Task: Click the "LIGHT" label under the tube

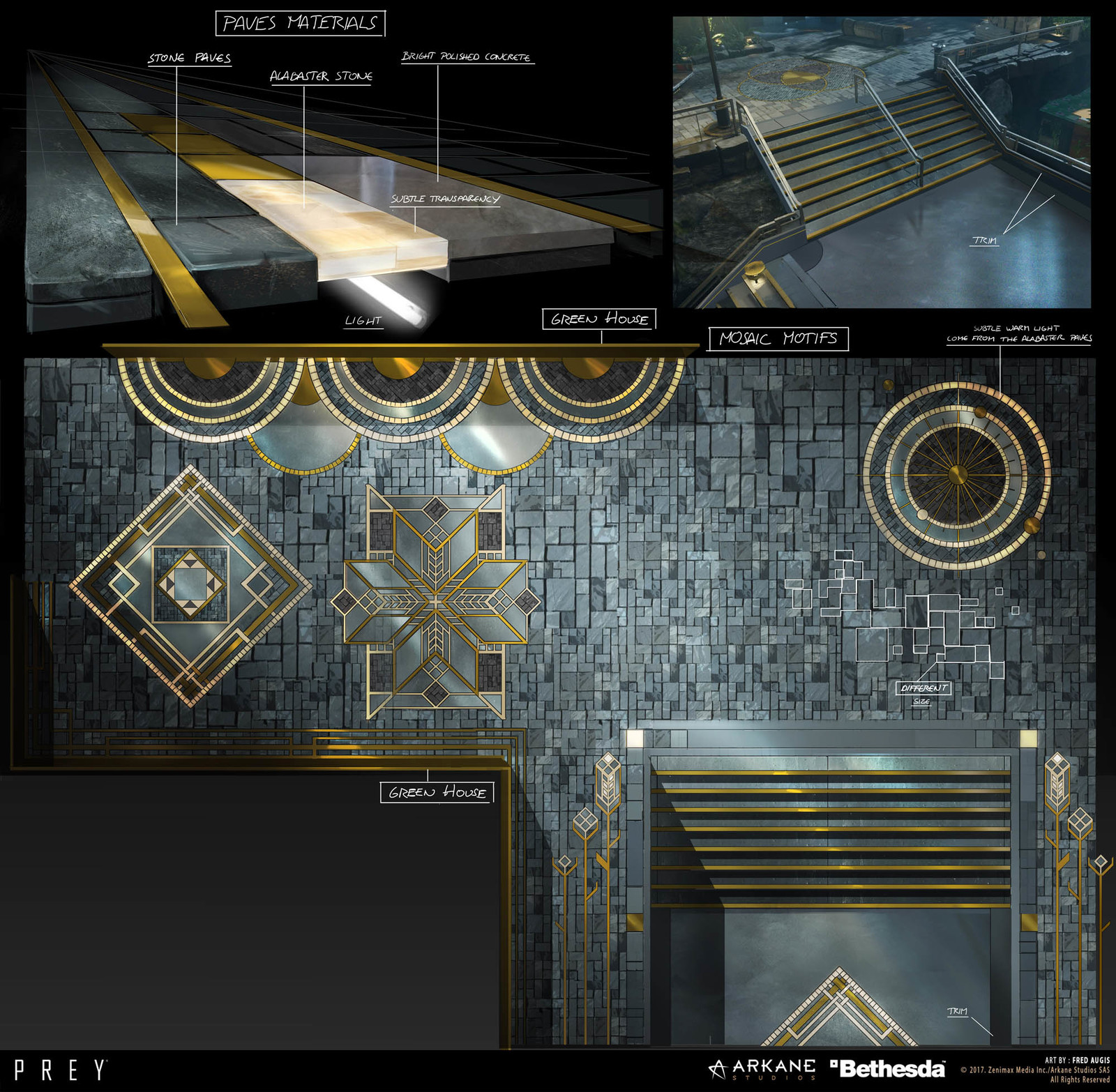Action: click(363, 321)
